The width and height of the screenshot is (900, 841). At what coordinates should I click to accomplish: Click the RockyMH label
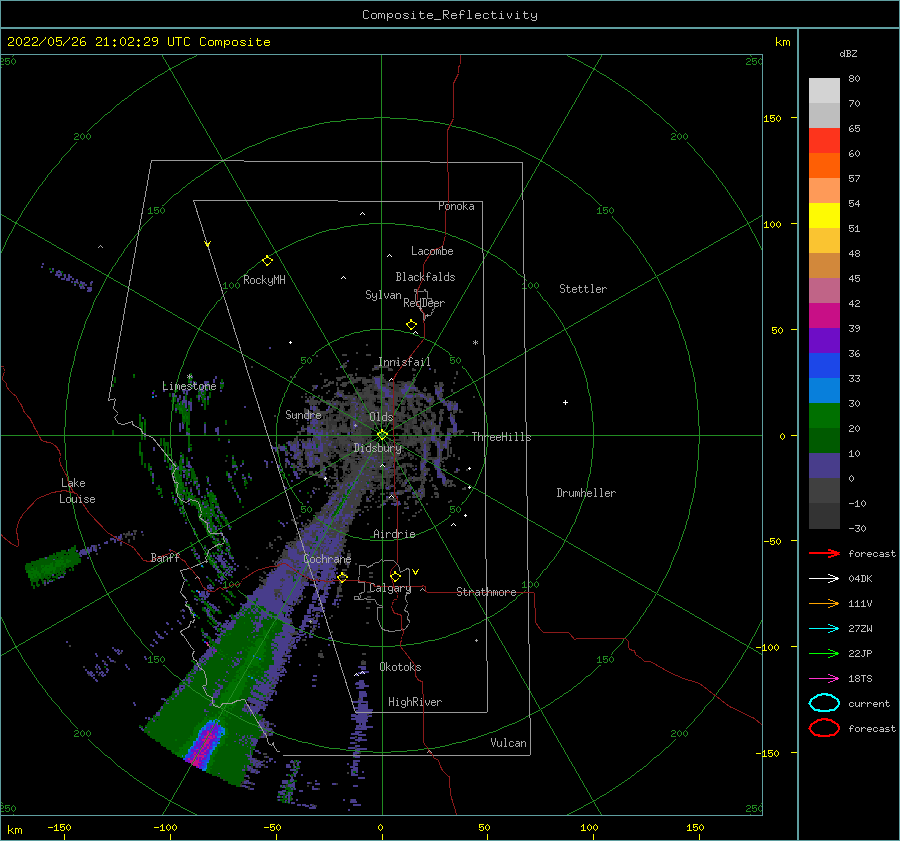point(264,280)
